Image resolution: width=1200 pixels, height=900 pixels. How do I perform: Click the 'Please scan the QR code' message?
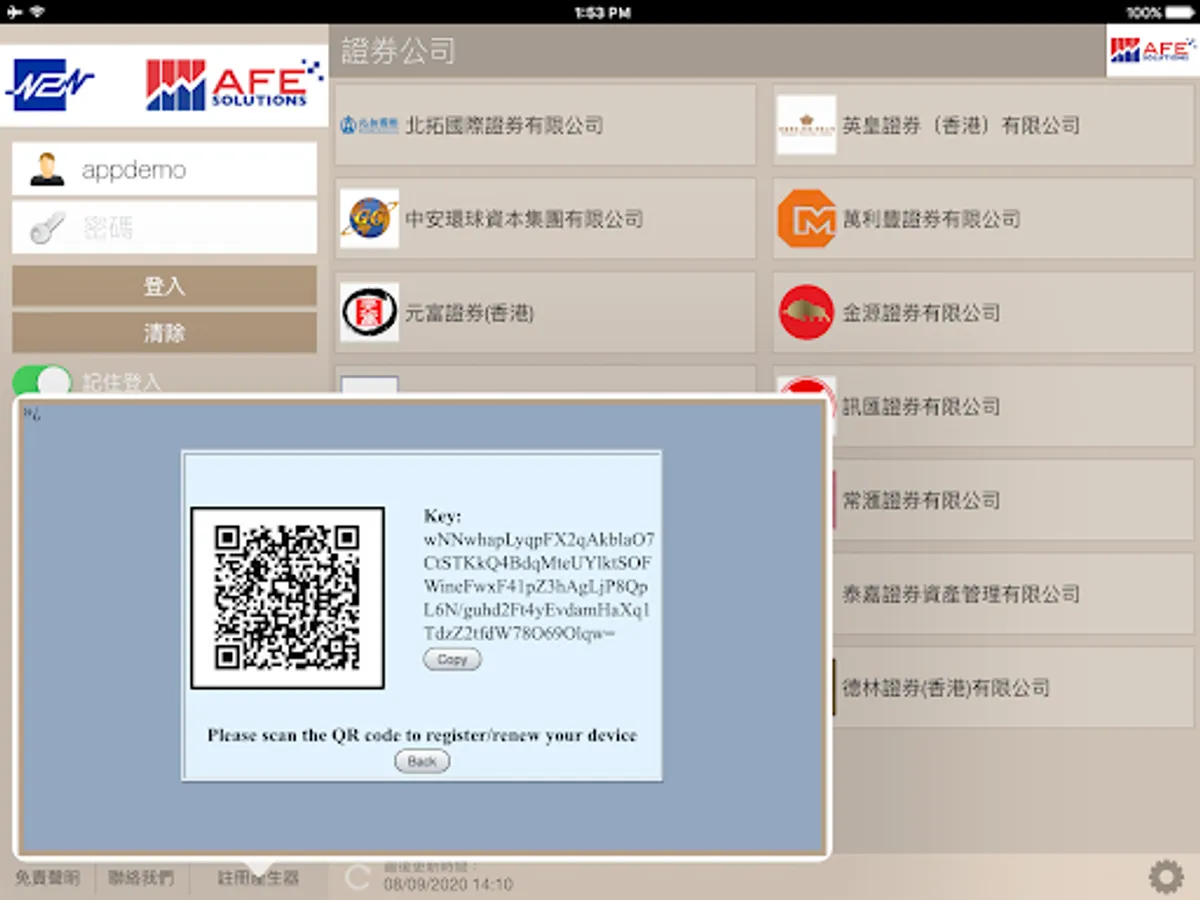click(x=422, y=735)
